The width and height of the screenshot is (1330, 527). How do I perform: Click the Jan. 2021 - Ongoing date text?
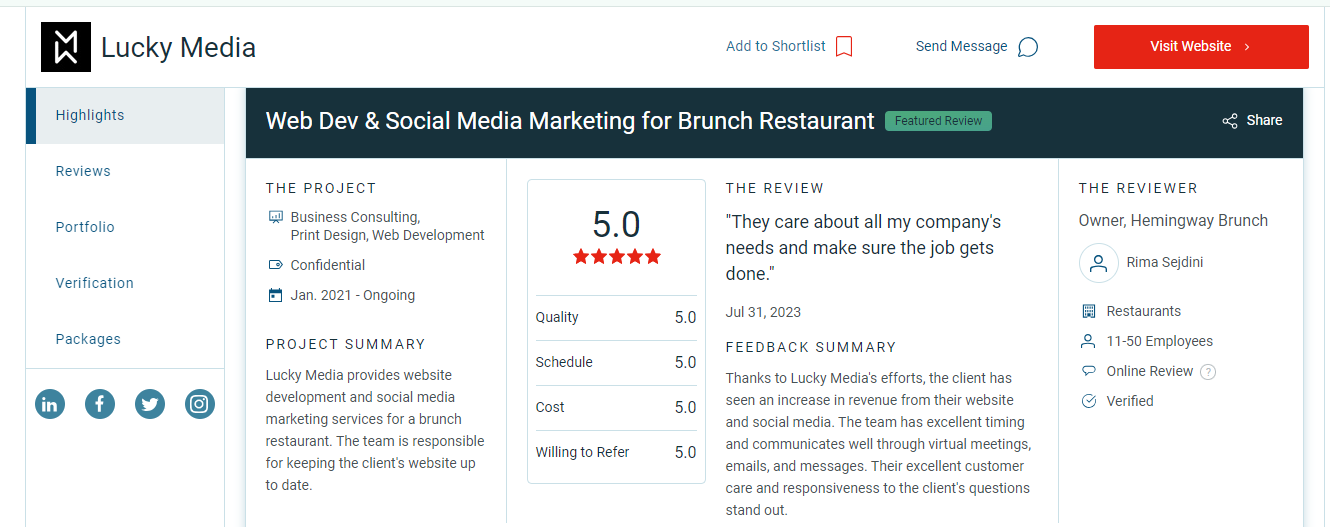coord(353,295)
